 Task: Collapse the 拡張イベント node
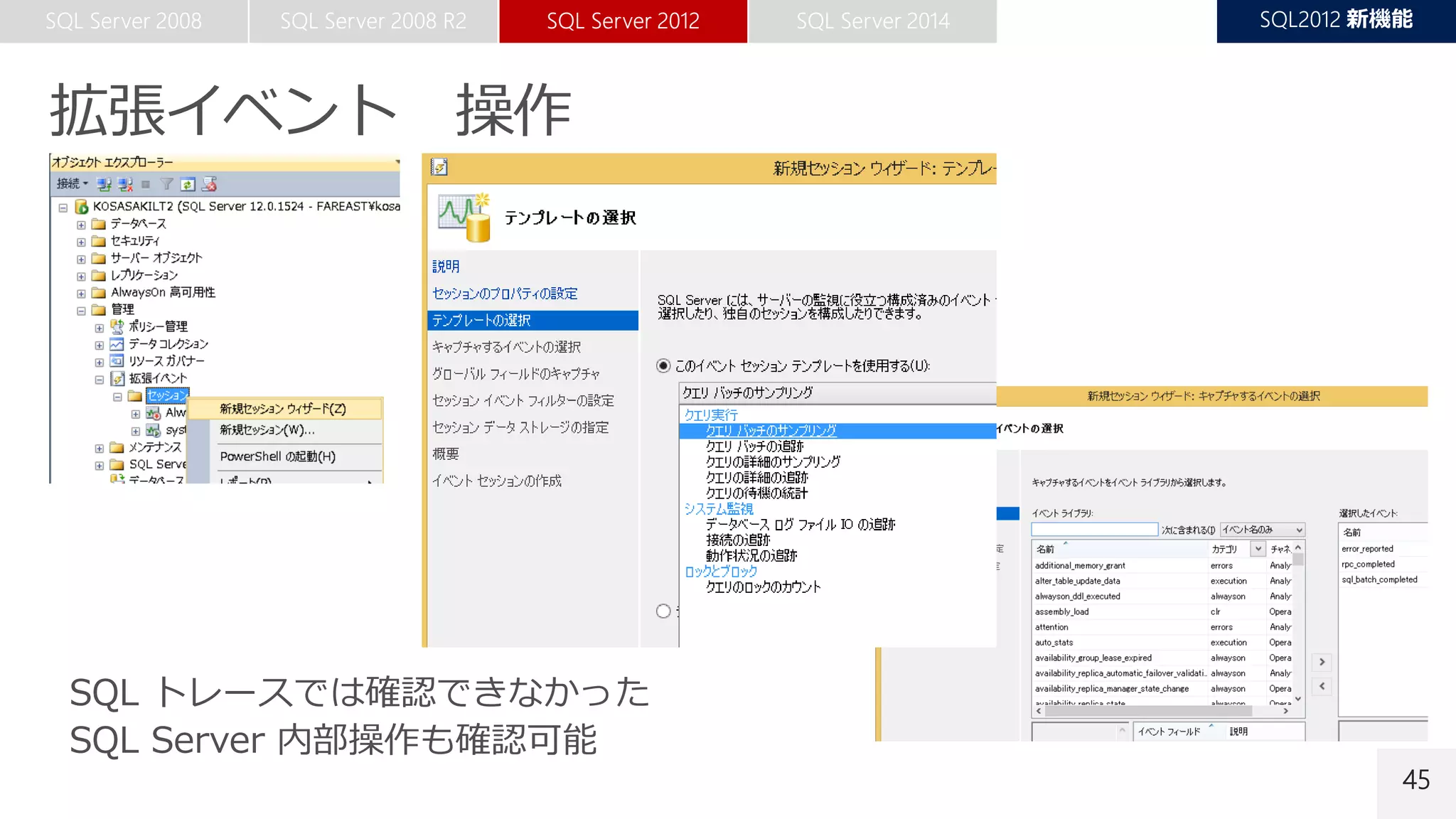[100, 380]
